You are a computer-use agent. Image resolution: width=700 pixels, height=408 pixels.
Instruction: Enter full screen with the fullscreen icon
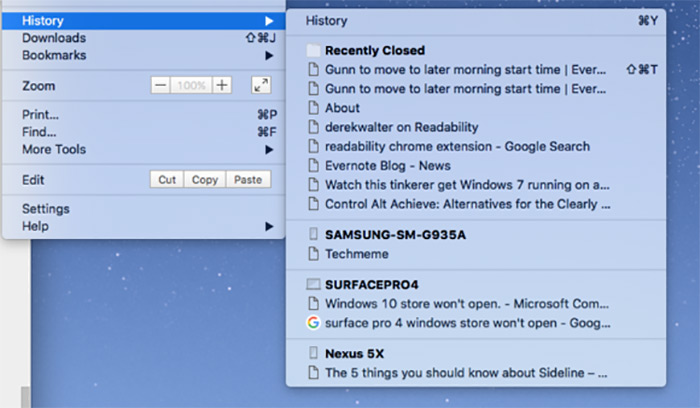[x=261, y=85]
